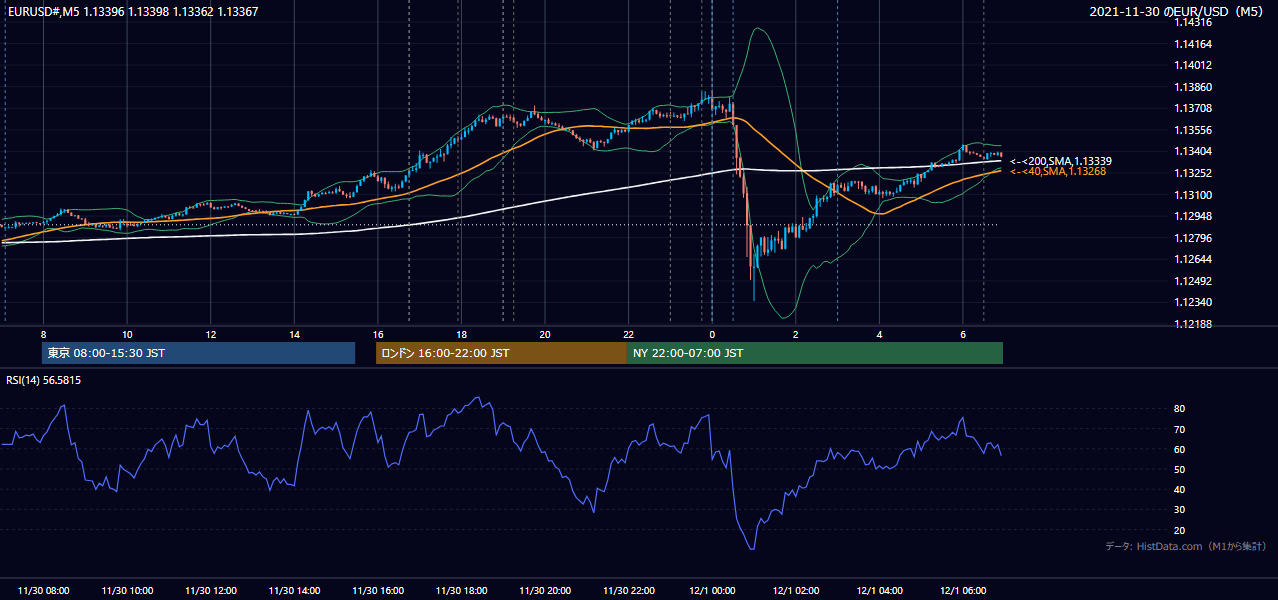Click the RSI scale value 80
This screenshot has width=1278, height=600.
[1179, 409]
